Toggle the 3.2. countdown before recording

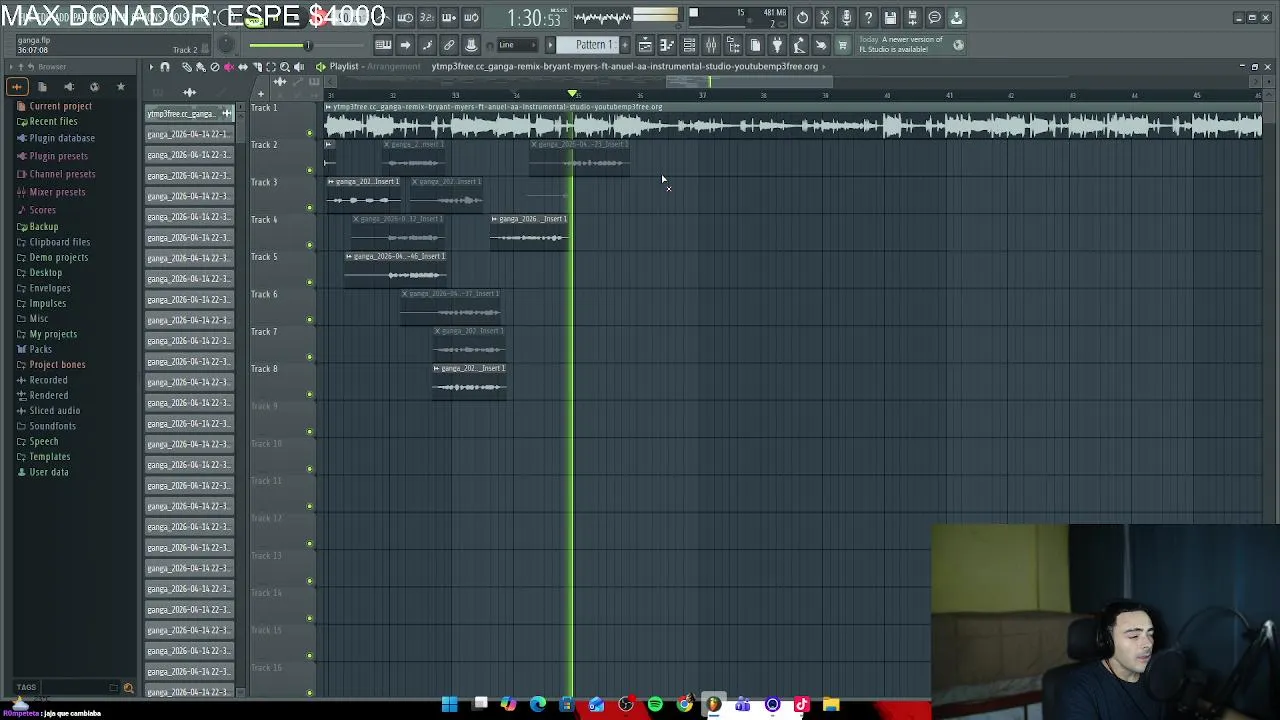click(x=426, y=17)
